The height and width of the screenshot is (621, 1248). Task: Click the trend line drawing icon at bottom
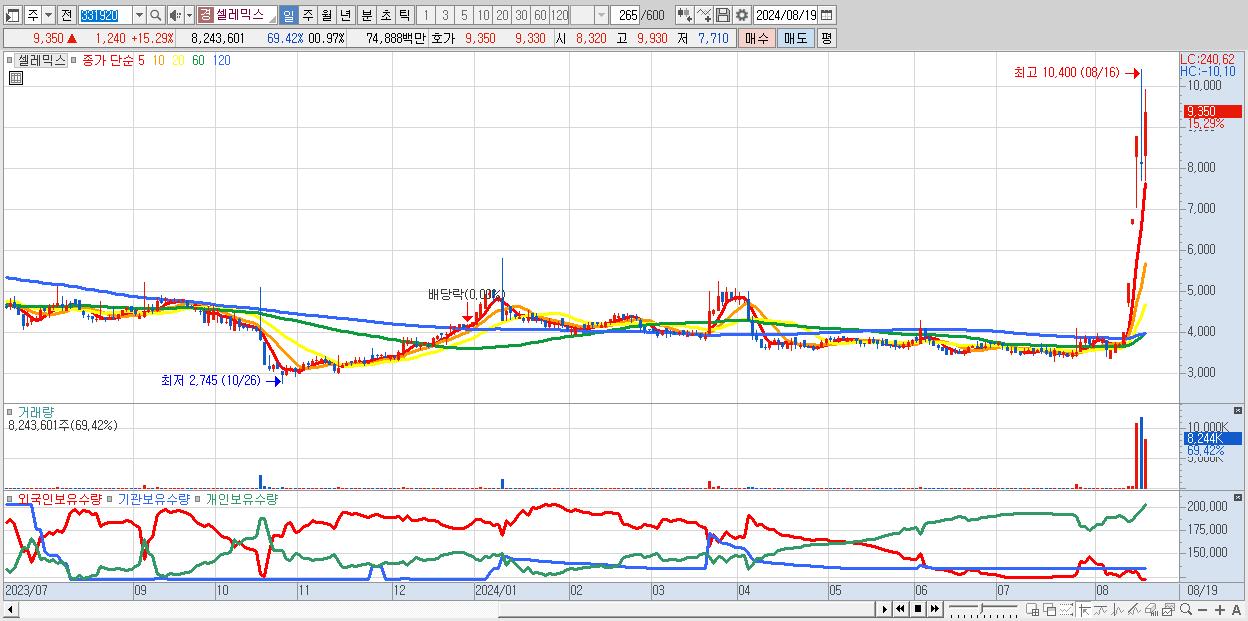tap(1135, 609)
